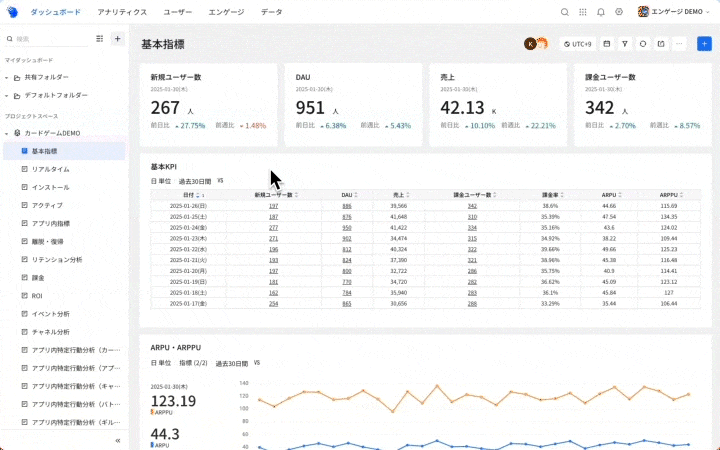This screenshot has height=450, width=720.
Task: Open the 日 単位 selector in ARPU・ARPPU
Action: coord(161,363)
